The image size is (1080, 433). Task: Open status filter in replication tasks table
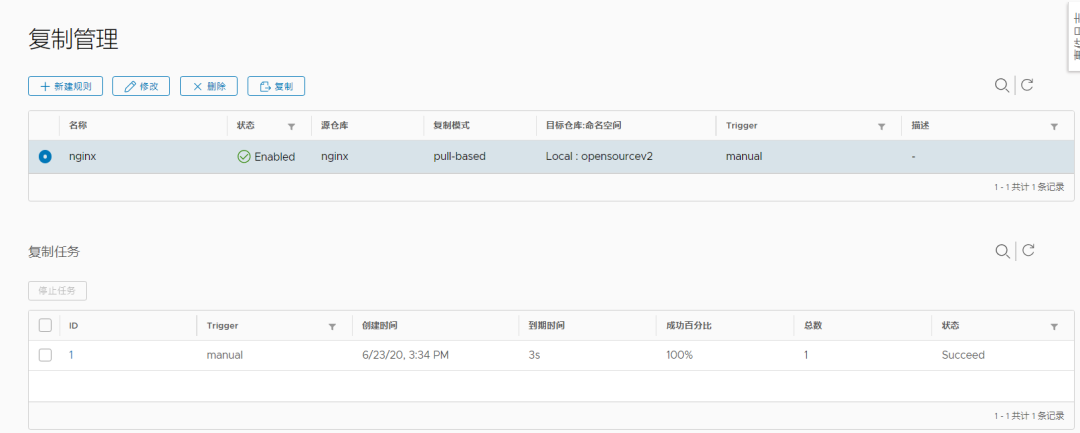coord(1054,326)
